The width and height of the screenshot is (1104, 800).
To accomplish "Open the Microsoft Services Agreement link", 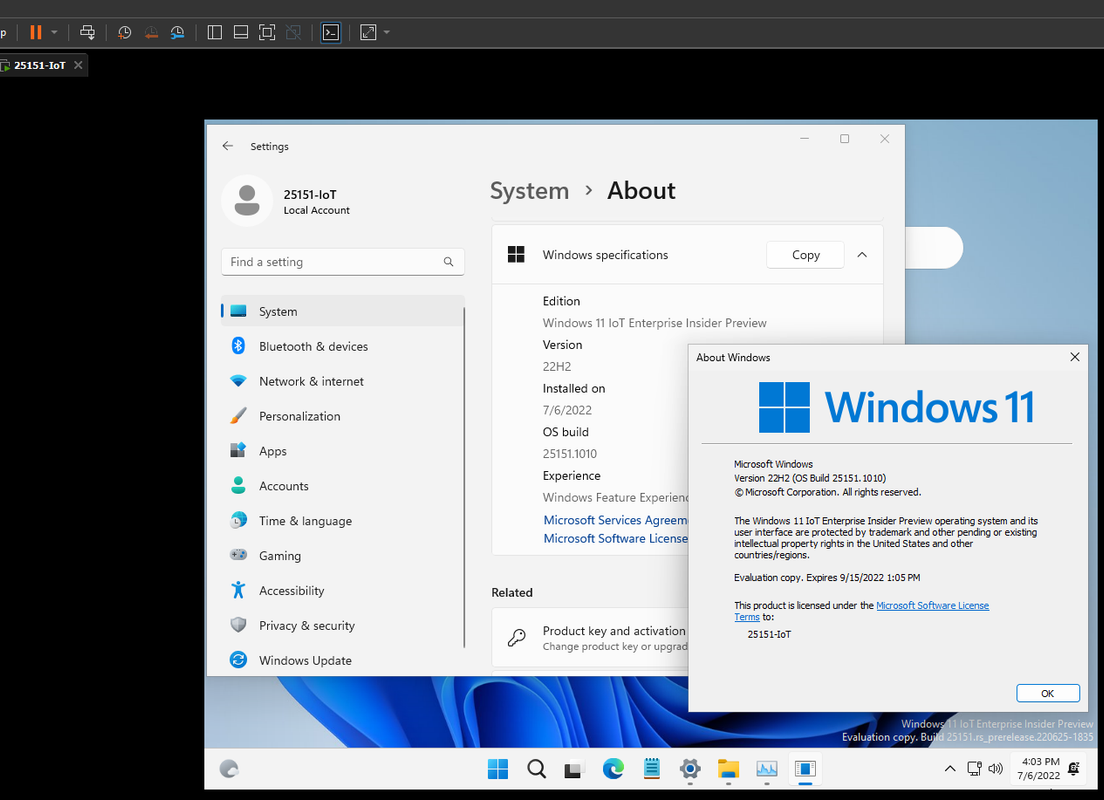I will (615, 520).
